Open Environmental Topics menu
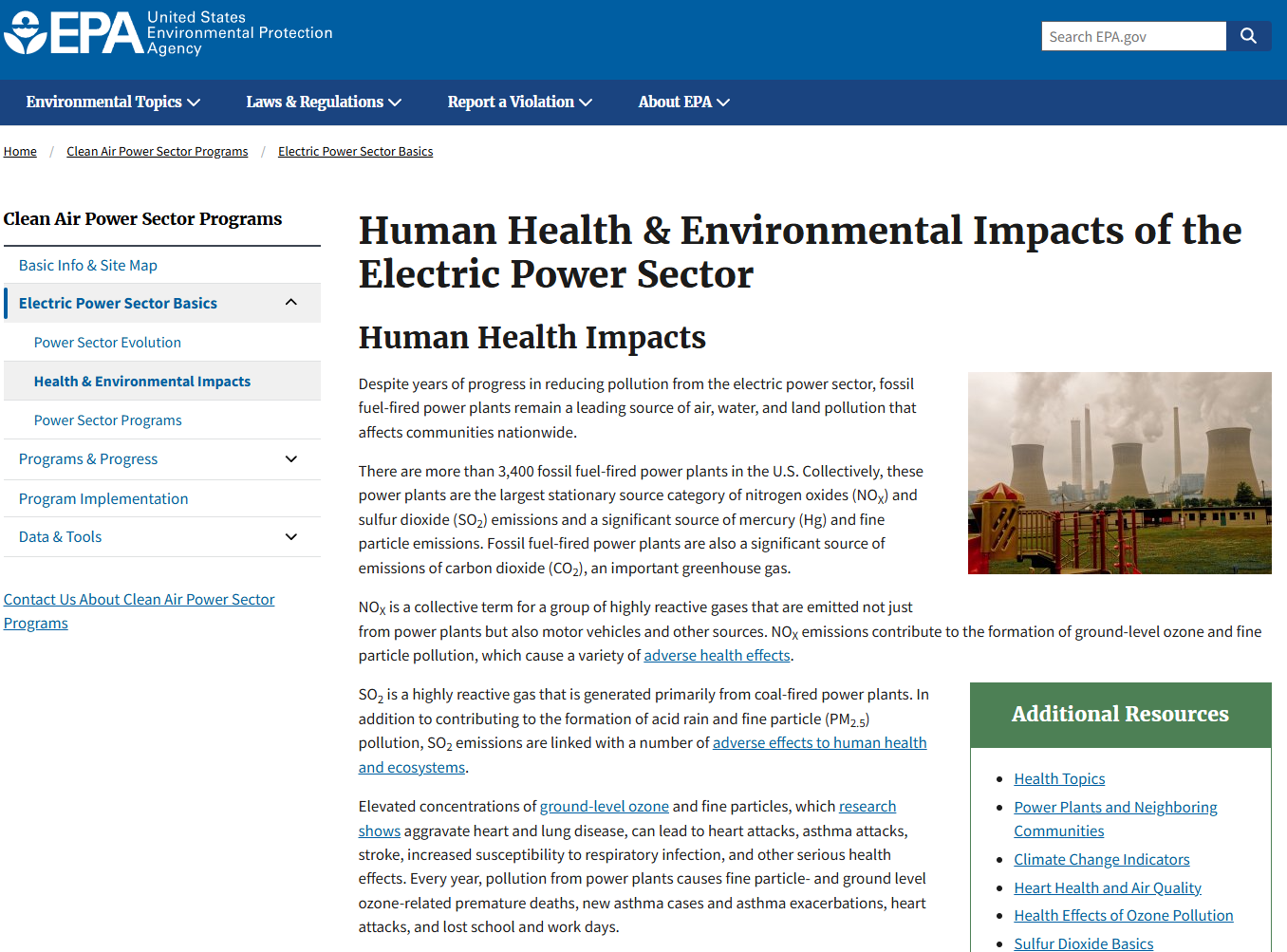Screen dimensions: 1287x952 [x=113, y=102]
